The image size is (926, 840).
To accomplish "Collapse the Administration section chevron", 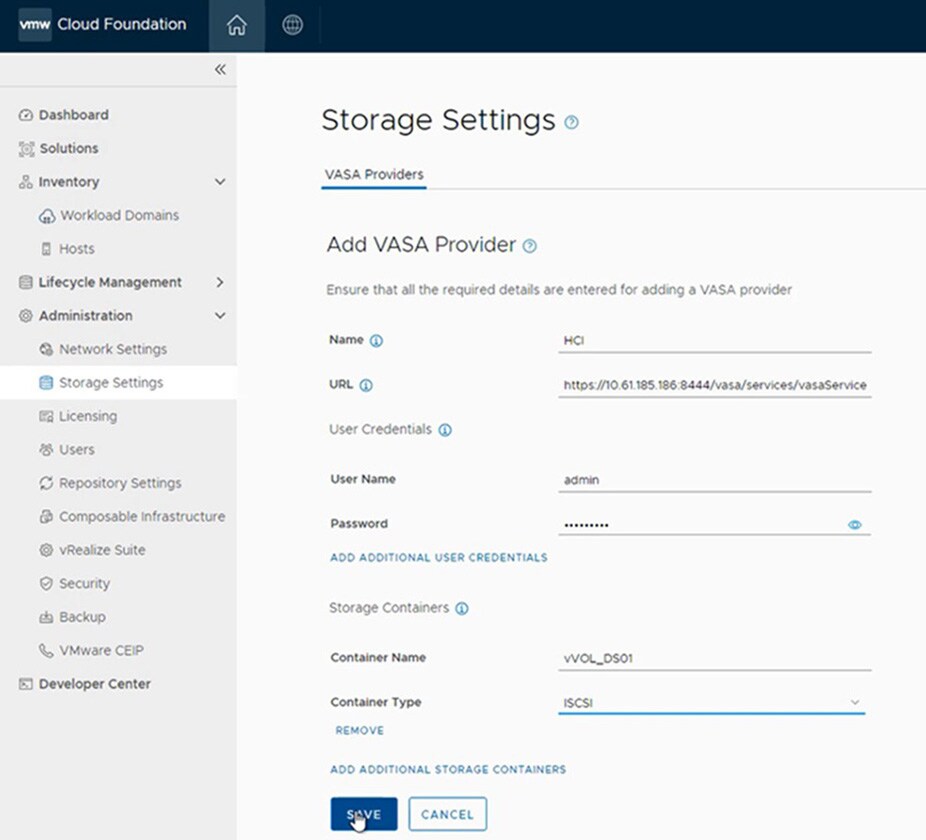I will pos(220,316).
